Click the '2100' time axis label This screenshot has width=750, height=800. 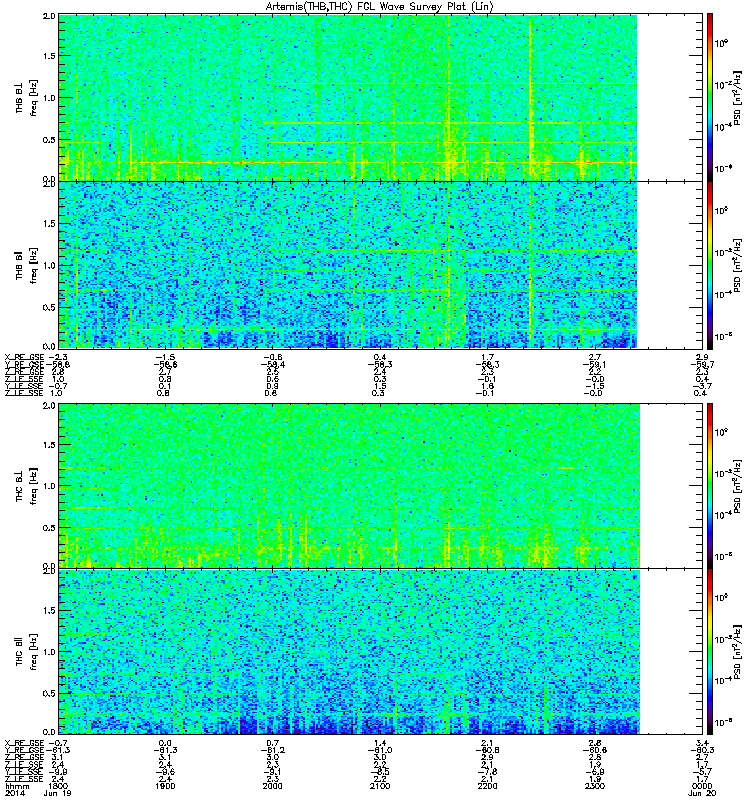[x=380, y=786]
